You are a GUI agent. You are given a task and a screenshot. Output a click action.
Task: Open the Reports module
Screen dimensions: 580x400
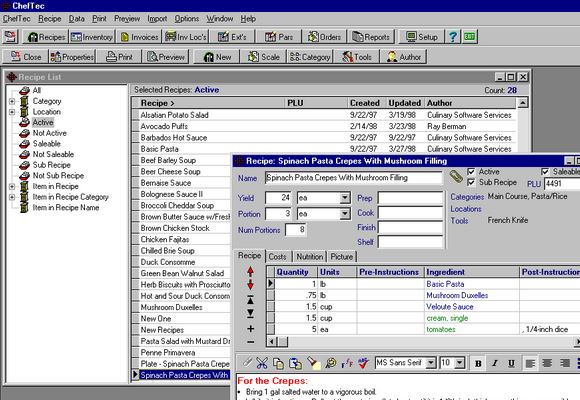click(371, 37)
